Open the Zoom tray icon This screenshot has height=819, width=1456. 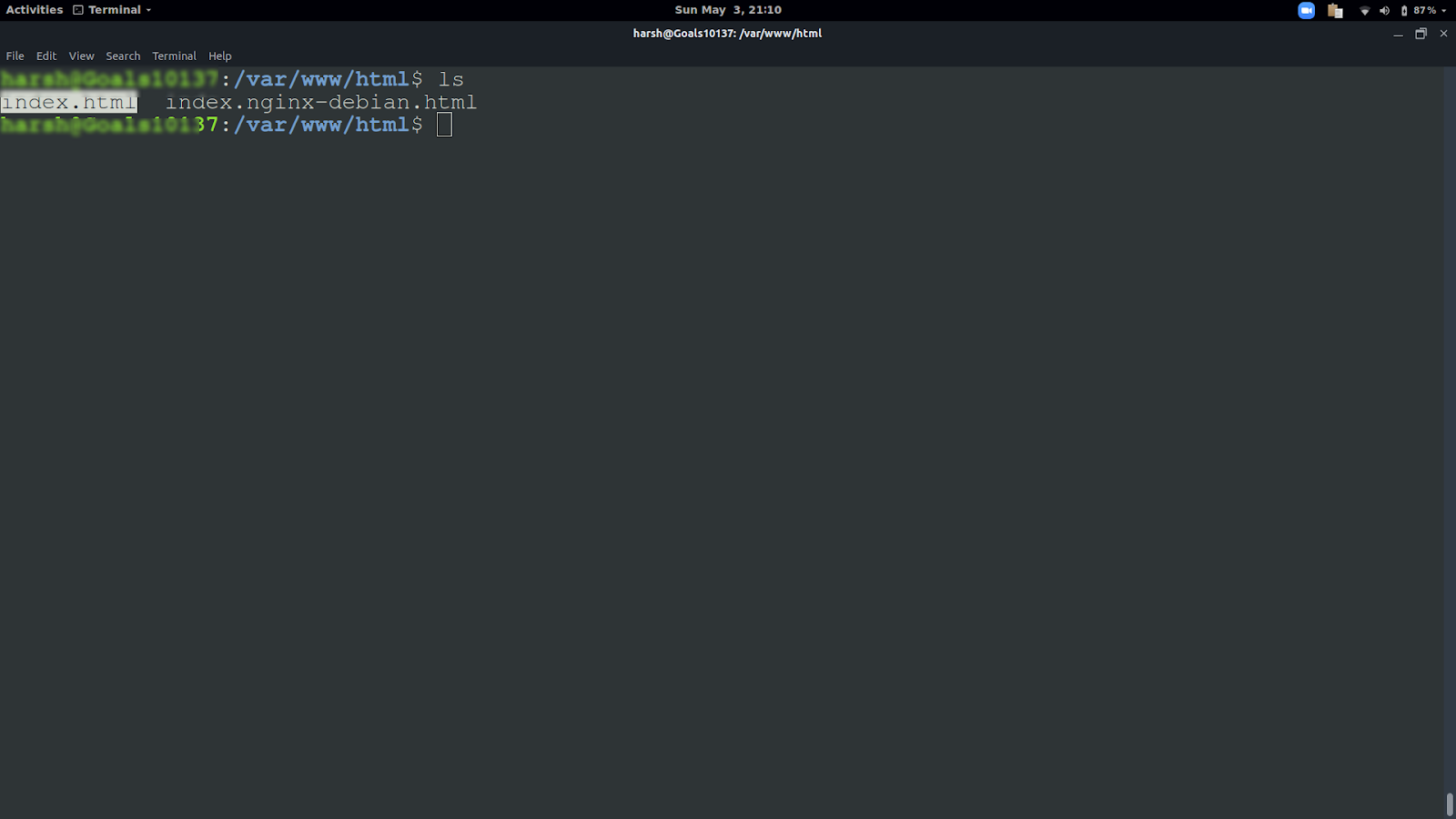click(x=1306, y=10)
